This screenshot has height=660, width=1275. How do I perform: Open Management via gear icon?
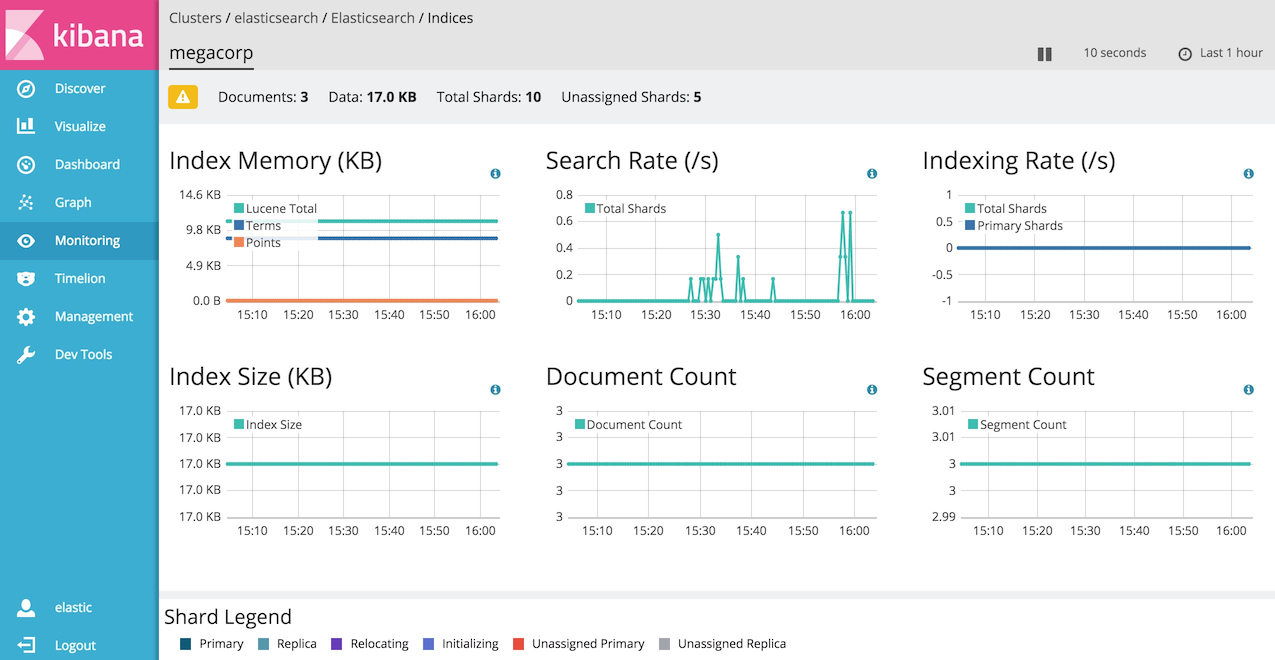pos(26,317)
